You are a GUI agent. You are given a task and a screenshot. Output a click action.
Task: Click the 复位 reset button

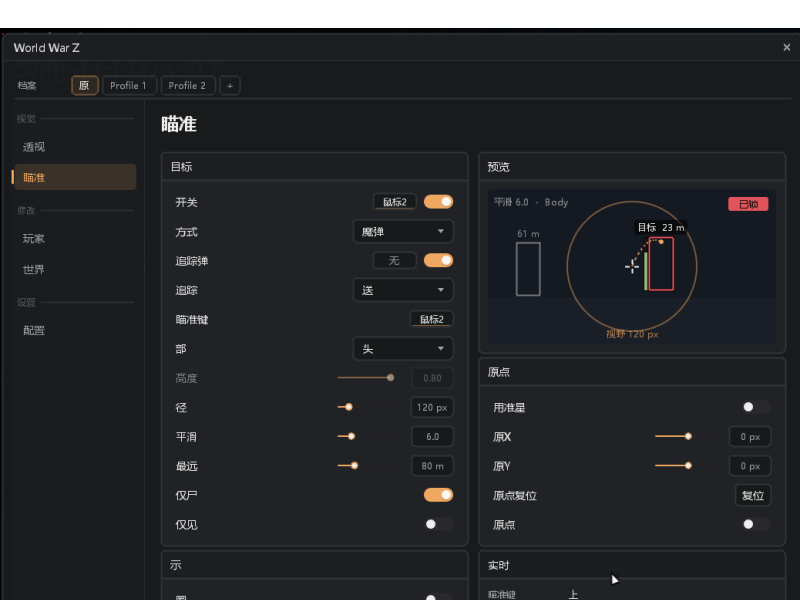click(753, 495)
